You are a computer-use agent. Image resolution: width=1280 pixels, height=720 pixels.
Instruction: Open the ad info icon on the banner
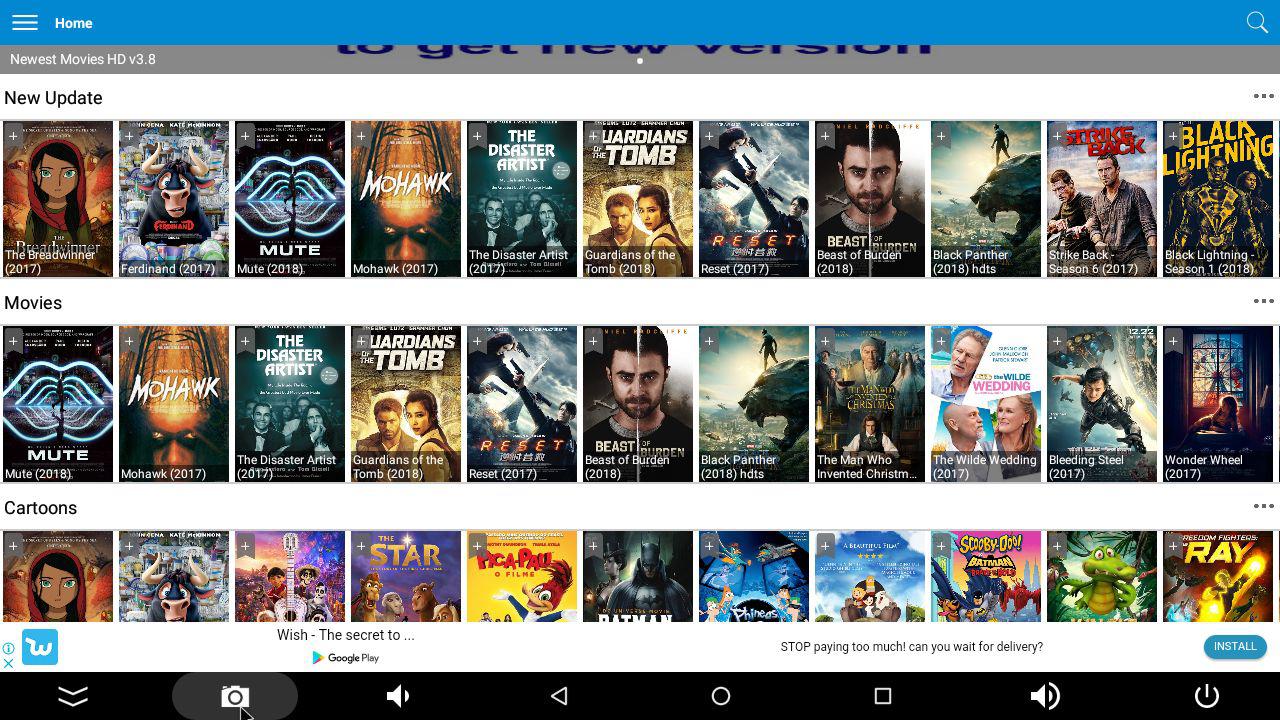tap(8, 648)
